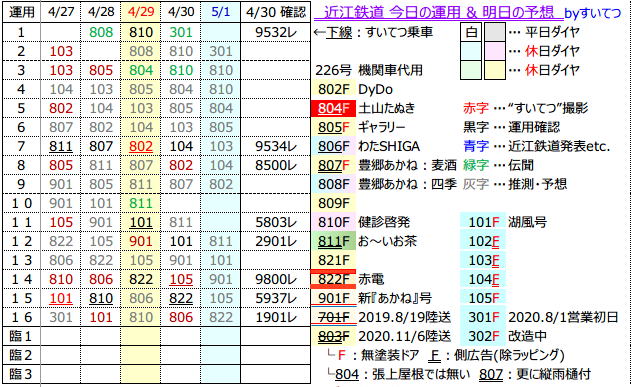Select the 301F legend cell

tap(483, 317)
